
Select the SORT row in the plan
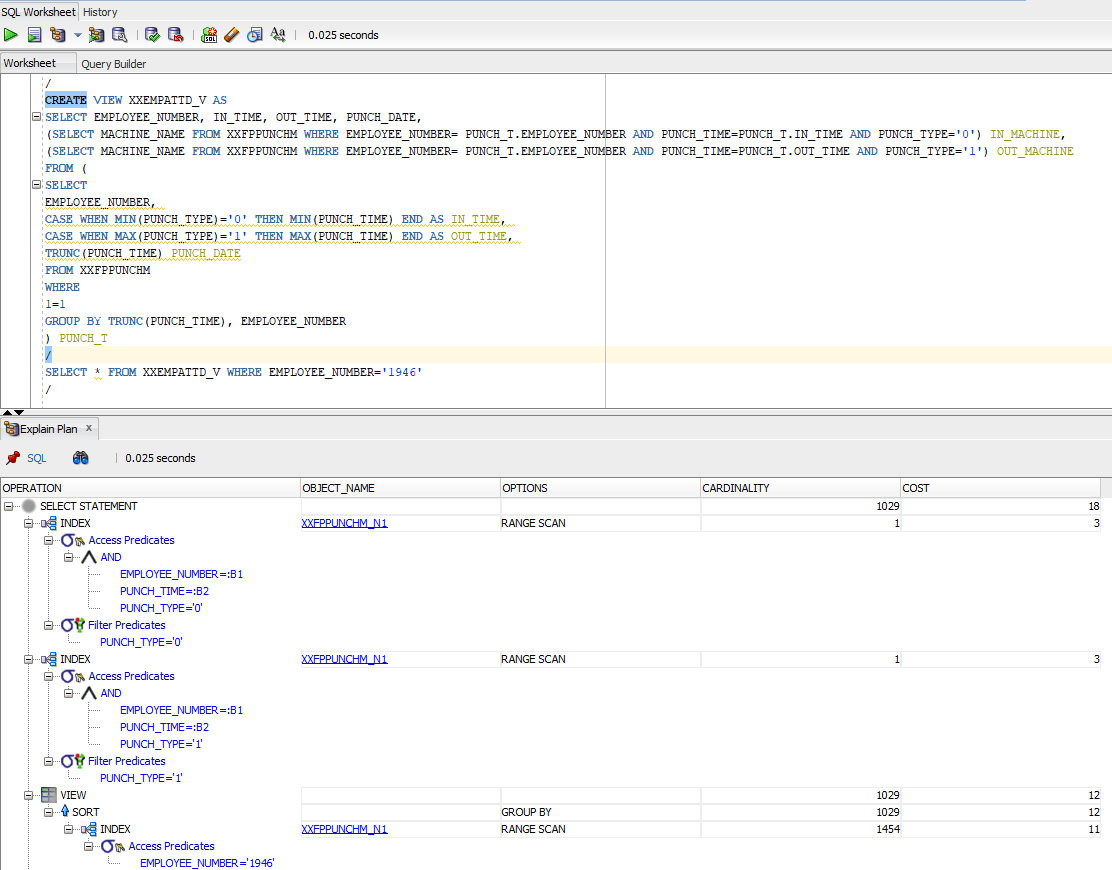[x=86, y=813]
